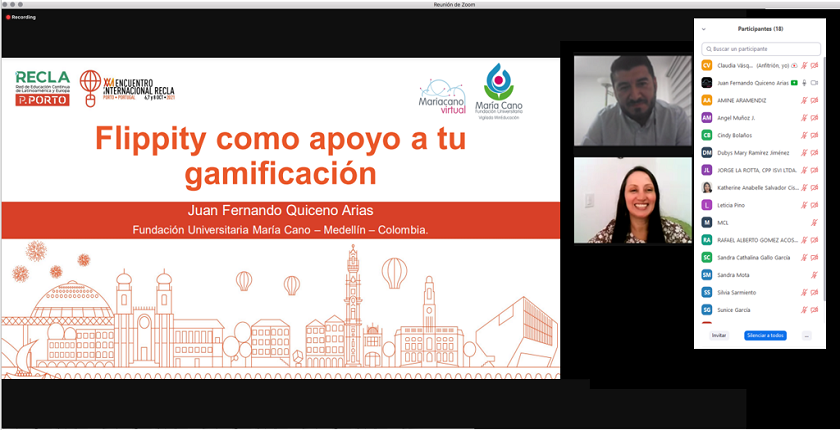Click the CB avatar of Cindy Bolaños
840x430 pixels.
click(x=707, y=135)
